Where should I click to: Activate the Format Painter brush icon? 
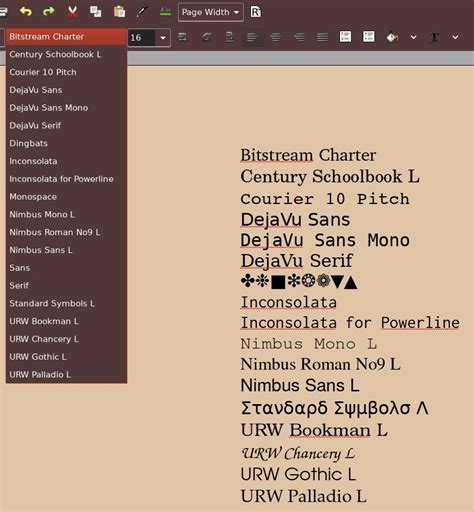tap(142, 12)
